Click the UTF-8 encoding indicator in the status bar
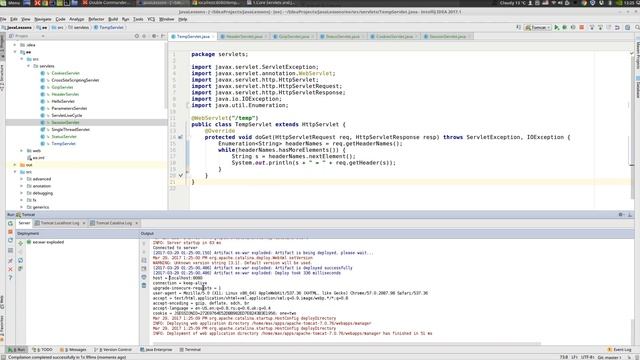This screenshot has width=640, height=360. click(x=587, y=357)
